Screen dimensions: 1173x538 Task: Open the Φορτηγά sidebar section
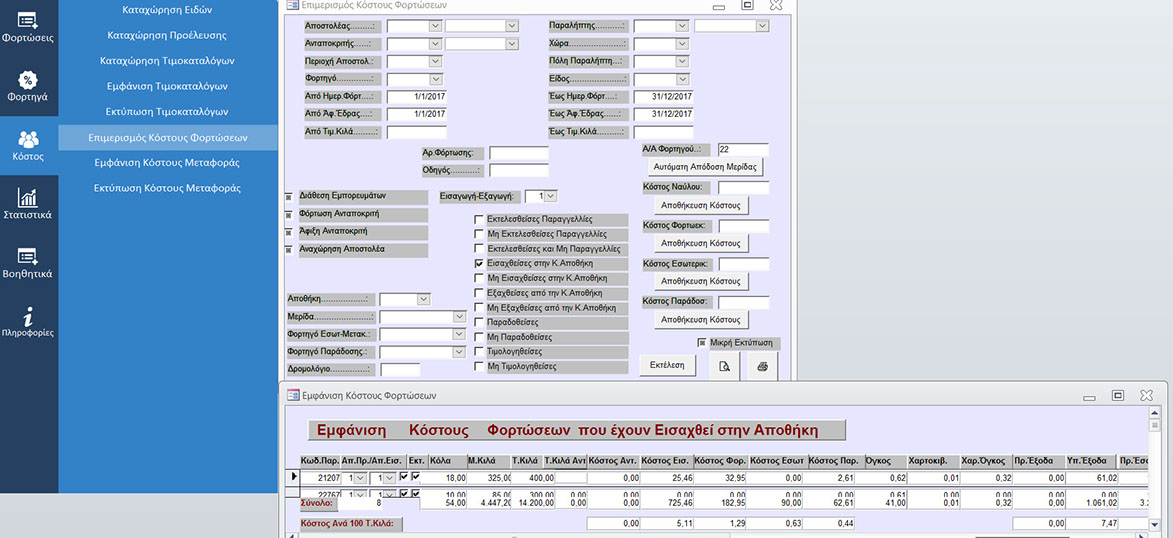(28, 86)
